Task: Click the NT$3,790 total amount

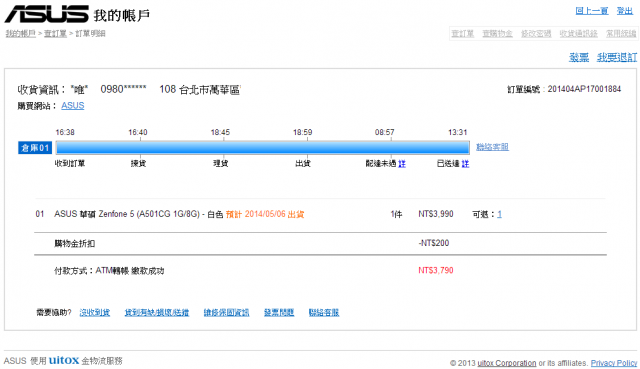Action: coord(436,270)
